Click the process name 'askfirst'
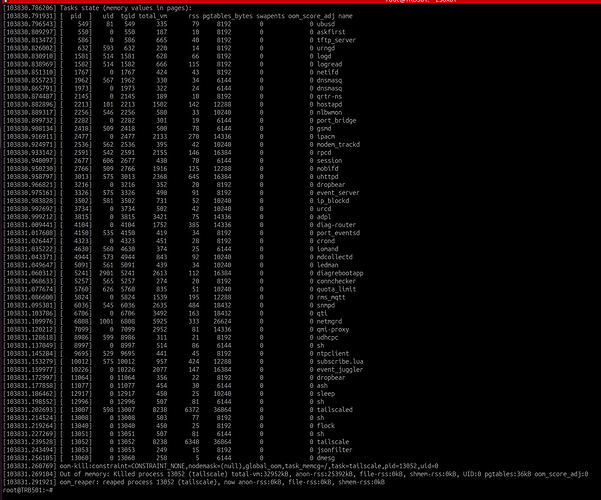 pos(331,32)
